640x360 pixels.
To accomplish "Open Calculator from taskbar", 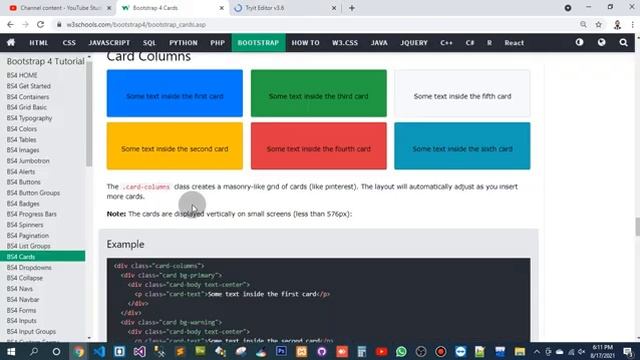I will (x=362, y=351).
